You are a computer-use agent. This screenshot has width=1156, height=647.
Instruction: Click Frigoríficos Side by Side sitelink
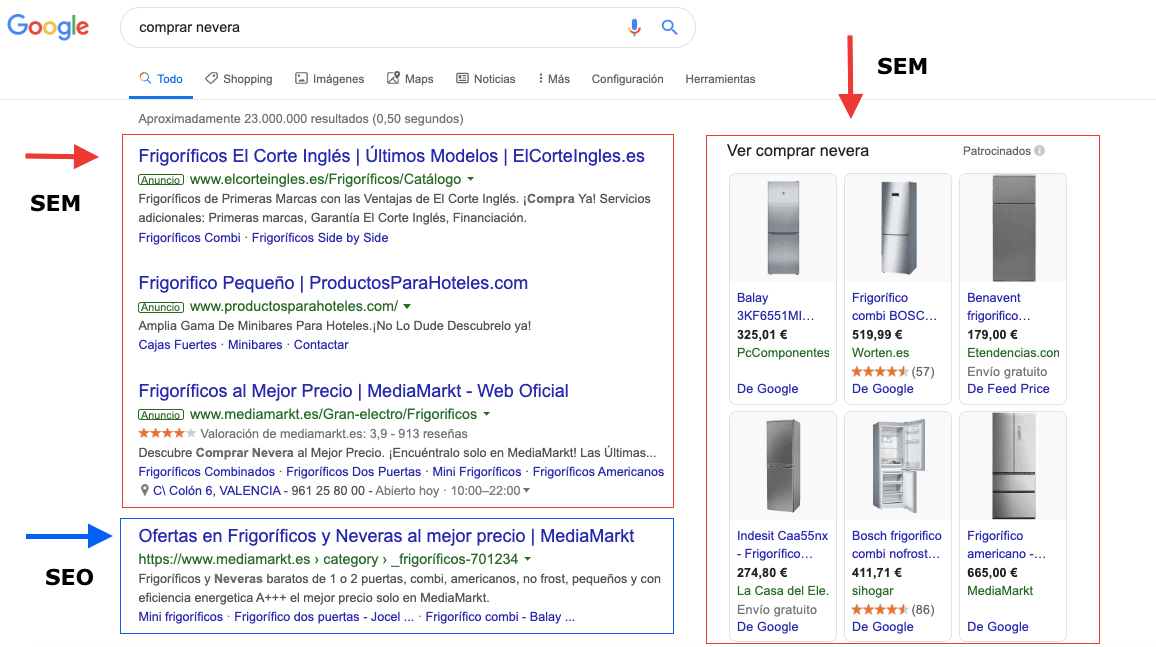320,237
